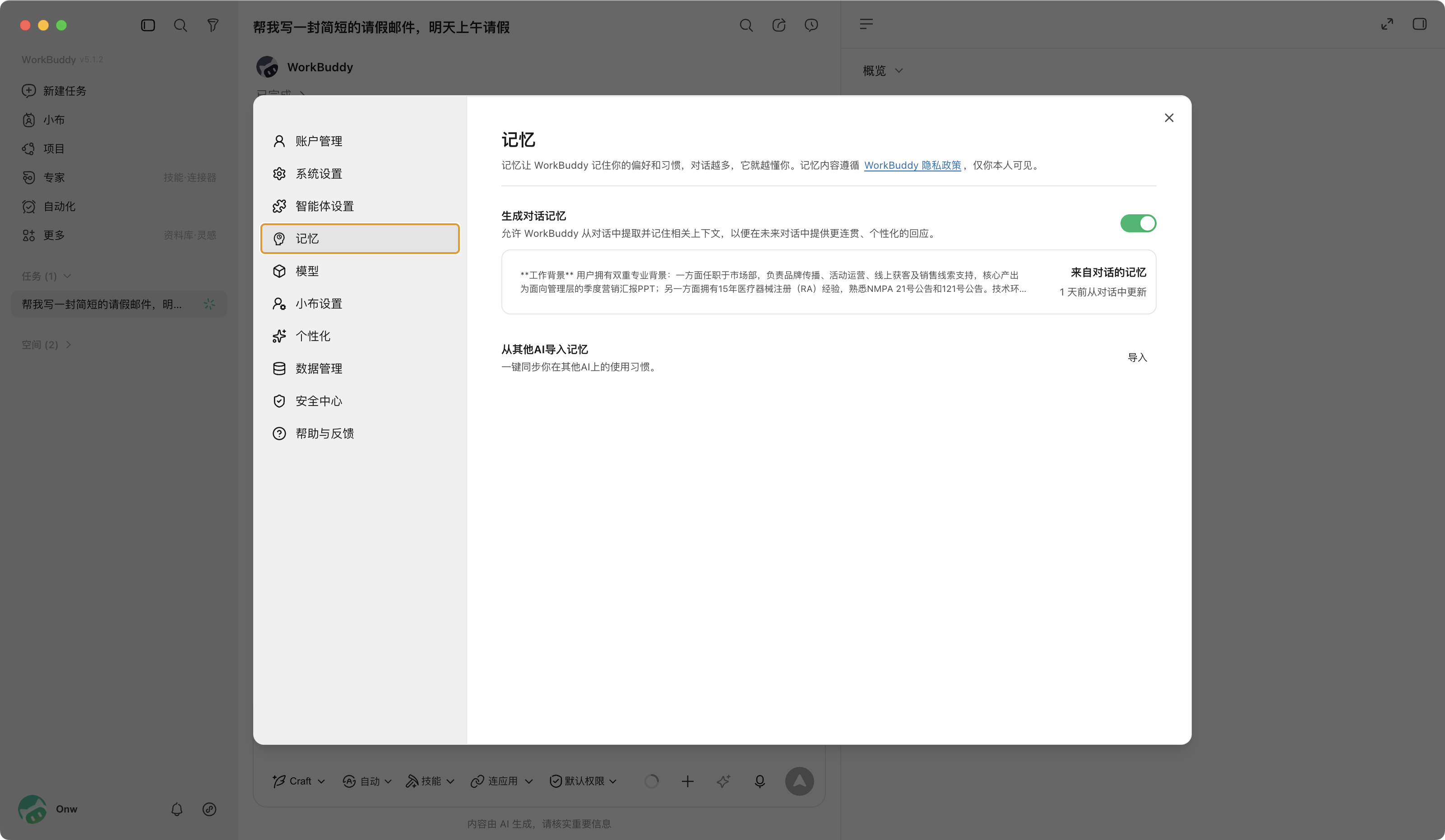
Task: Open the conversation history clock icon
Action: coord(811,25)
